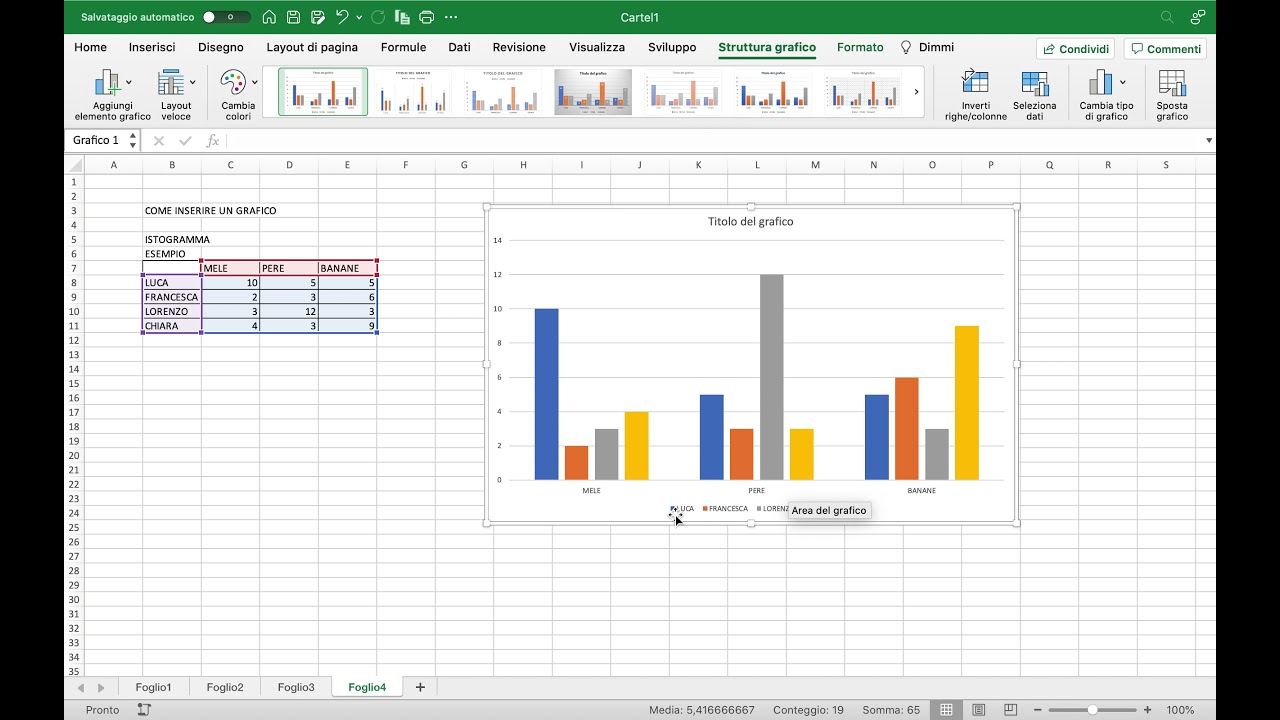Open the Home ribbon tab
The height and width of the screenshot is (720, 1280).
point(90,47)
